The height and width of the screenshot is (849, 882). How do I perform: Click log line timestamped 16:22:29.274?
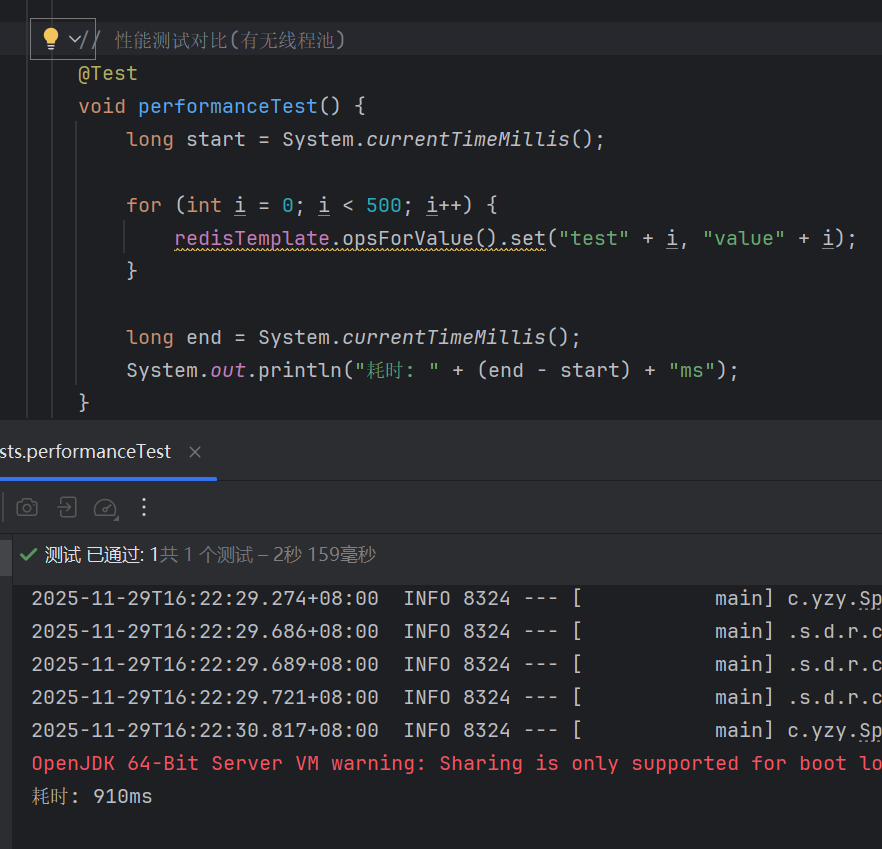point(456,599)
